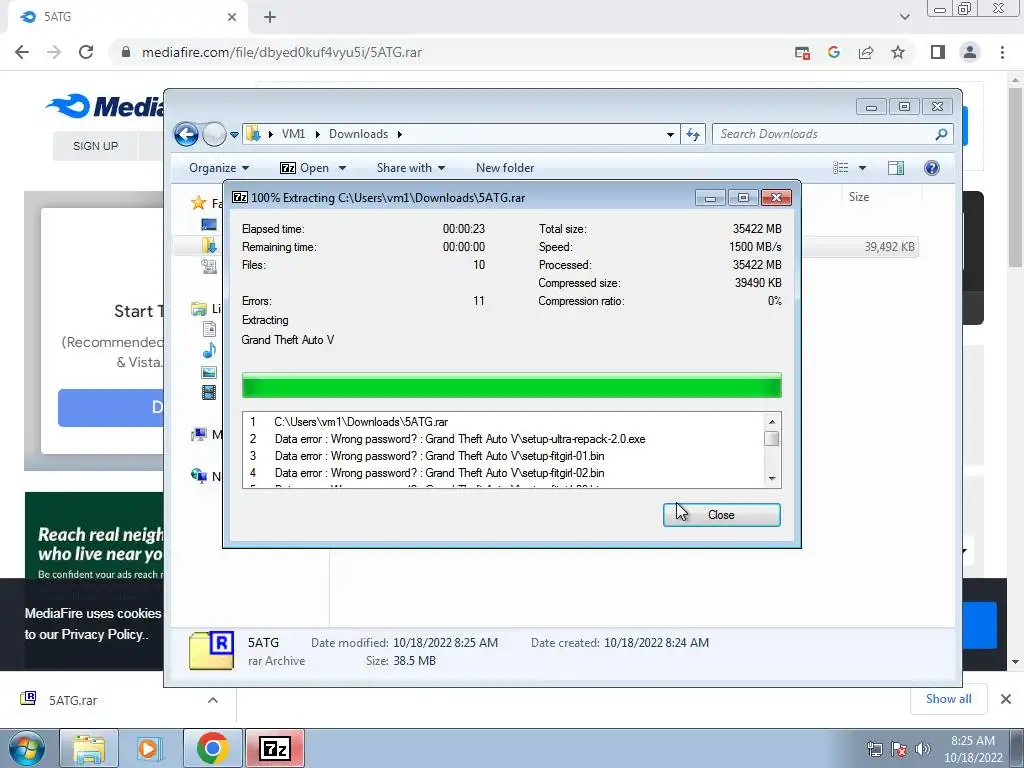Change view icon in Explorer
This screenshot has height=768, width=1024.
point(840,168)
